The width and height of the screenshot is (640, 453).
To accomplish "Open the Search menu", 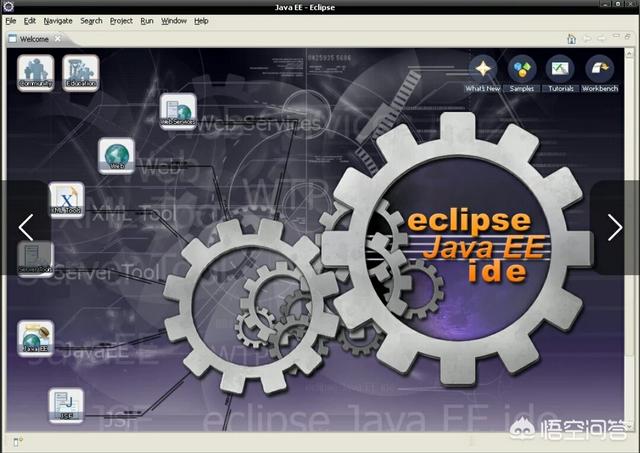I will click(x=91, y=21).
